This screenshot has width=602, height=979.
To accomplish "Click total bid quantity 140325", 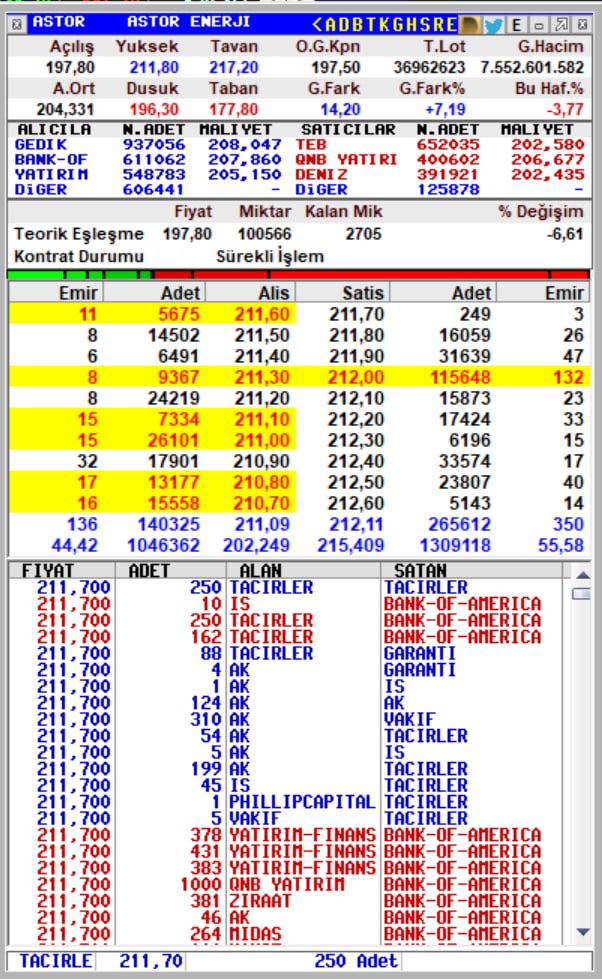I will 169,524.
